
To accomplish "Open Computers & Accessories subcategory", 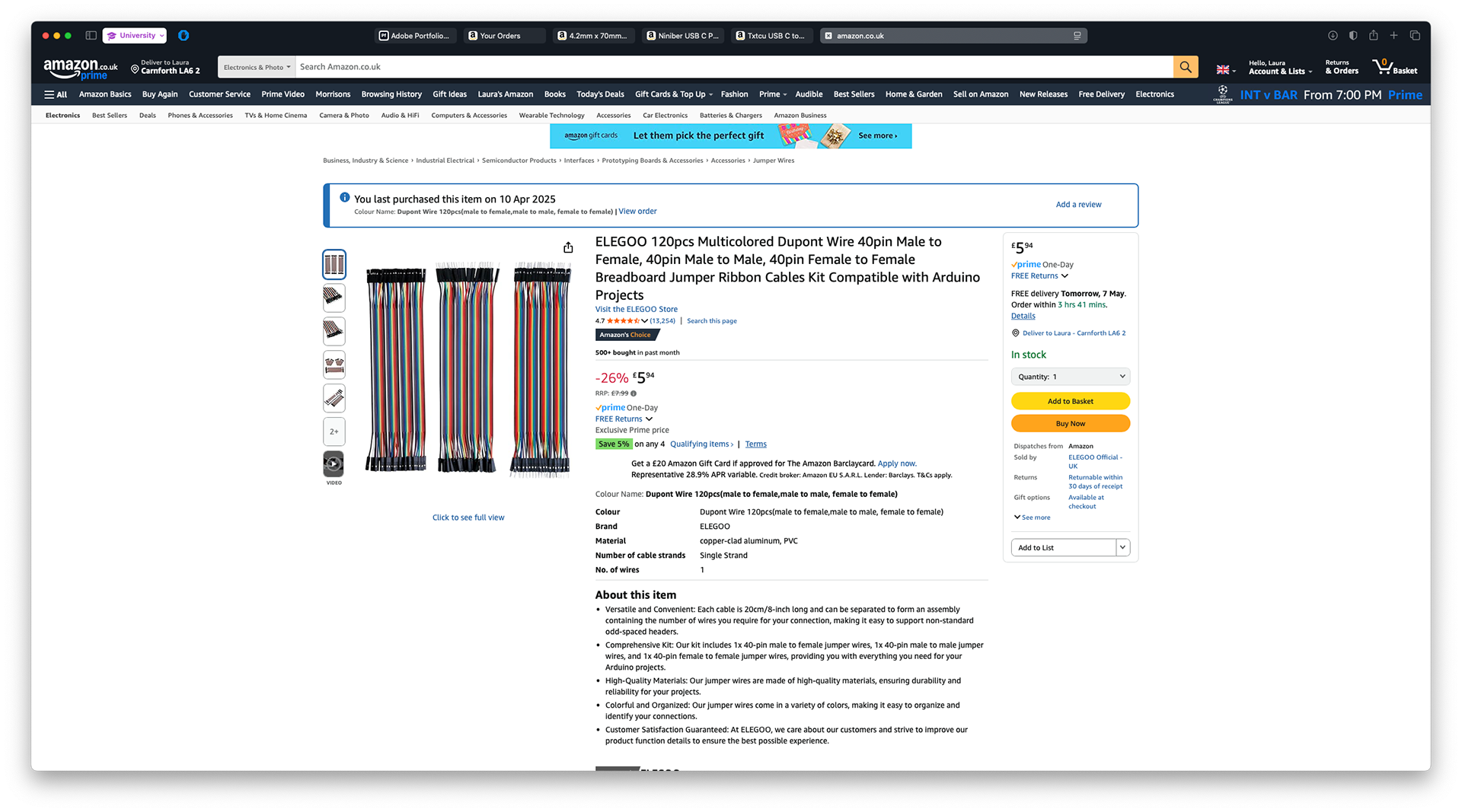I will coord(469,116).
